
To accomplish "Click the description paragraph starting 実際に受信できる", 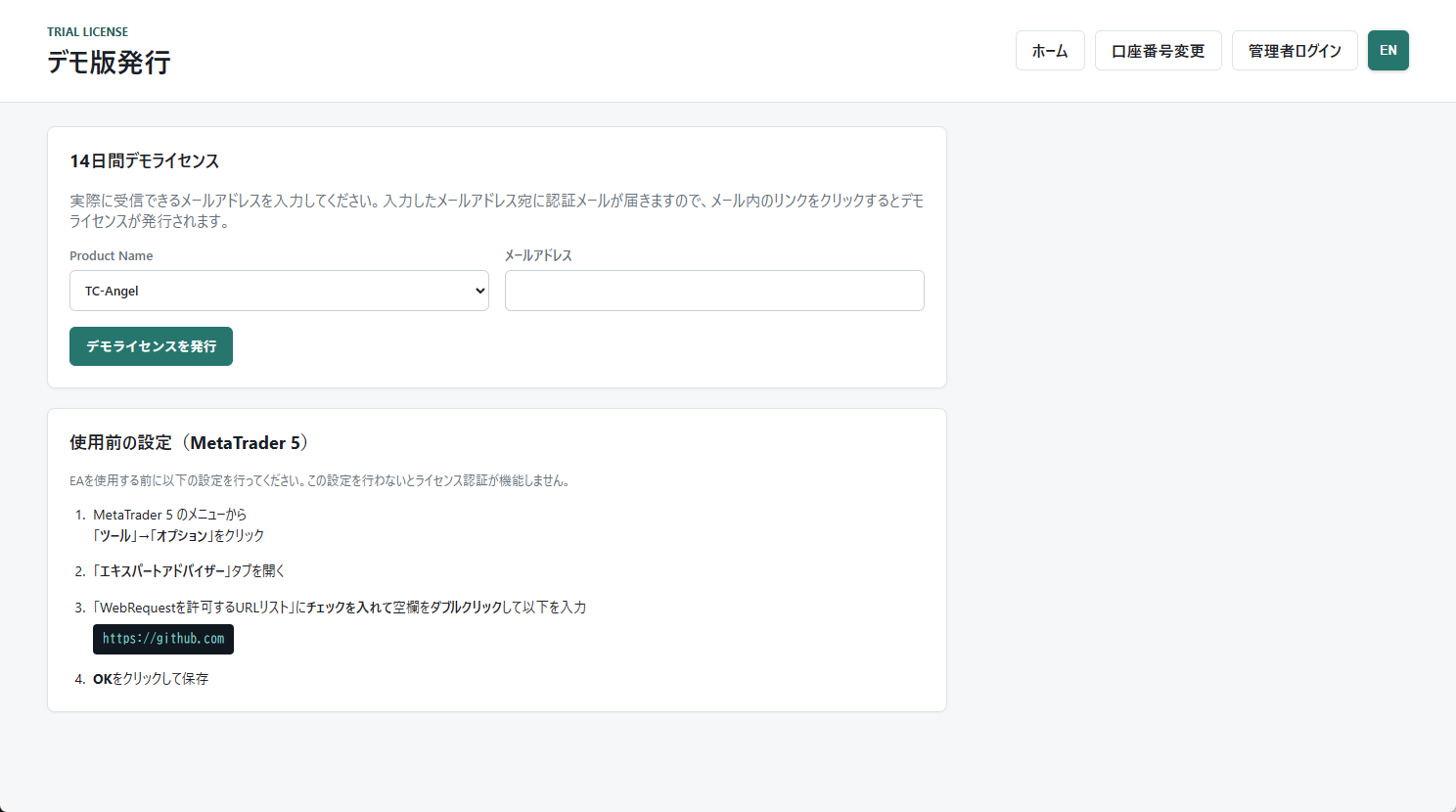I will pyautogui.click(x=497, y=210).
